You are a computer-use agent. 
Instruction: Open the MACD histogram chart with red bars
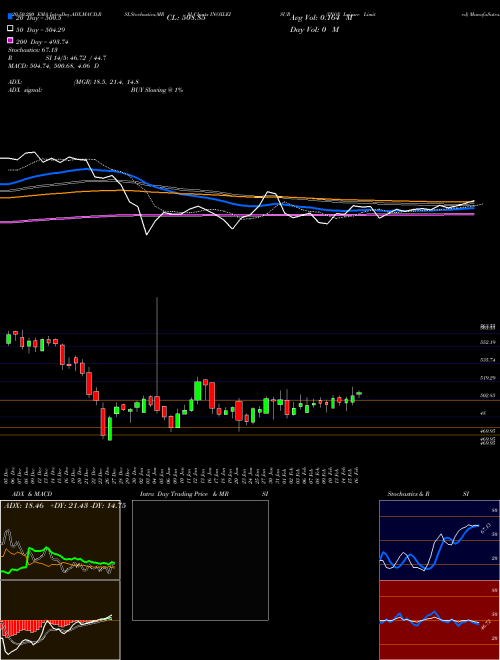click(x=60, y=620)
